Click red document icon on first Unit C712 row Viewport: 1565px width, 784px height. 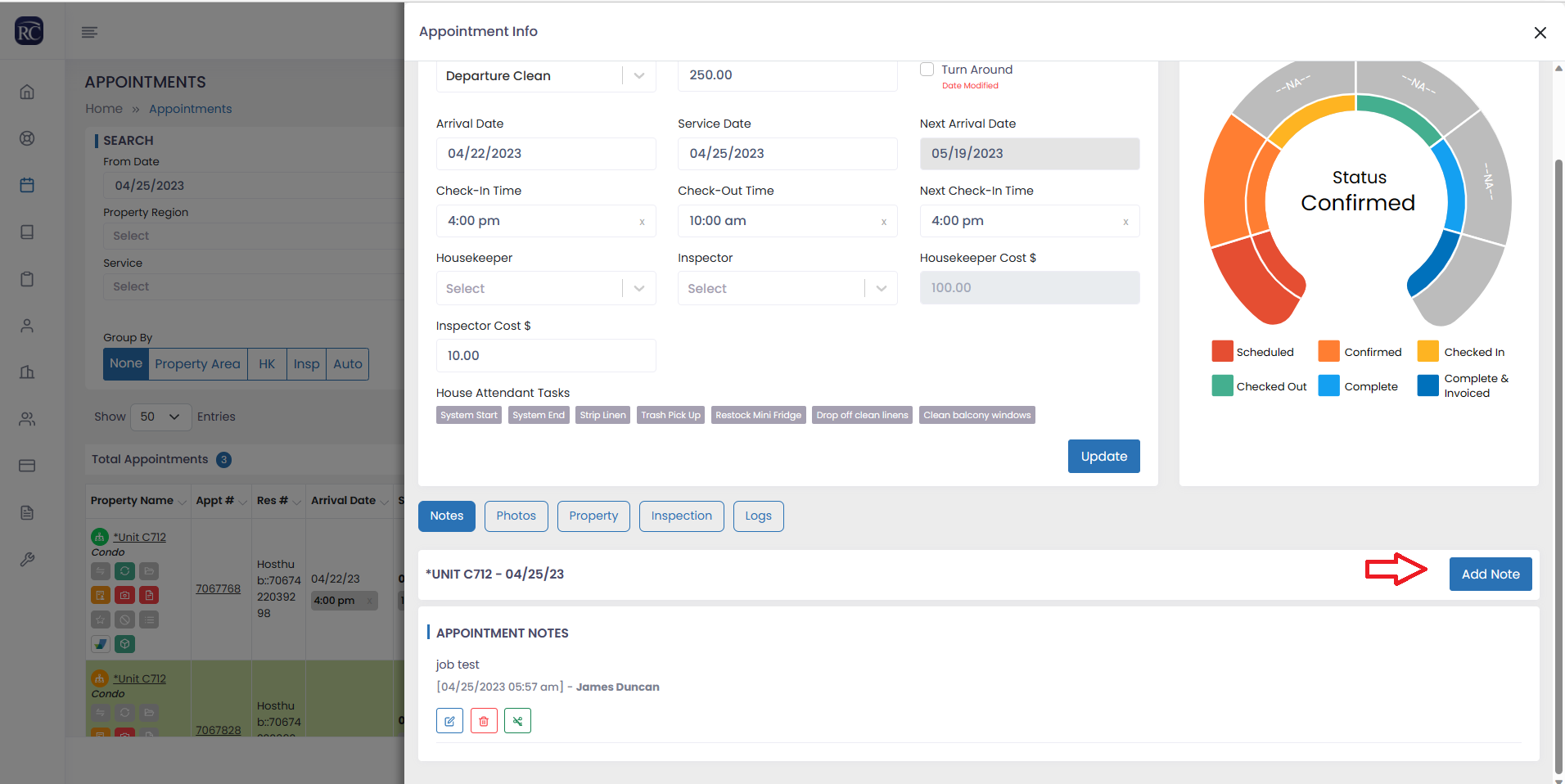click(x=149, y=595)
